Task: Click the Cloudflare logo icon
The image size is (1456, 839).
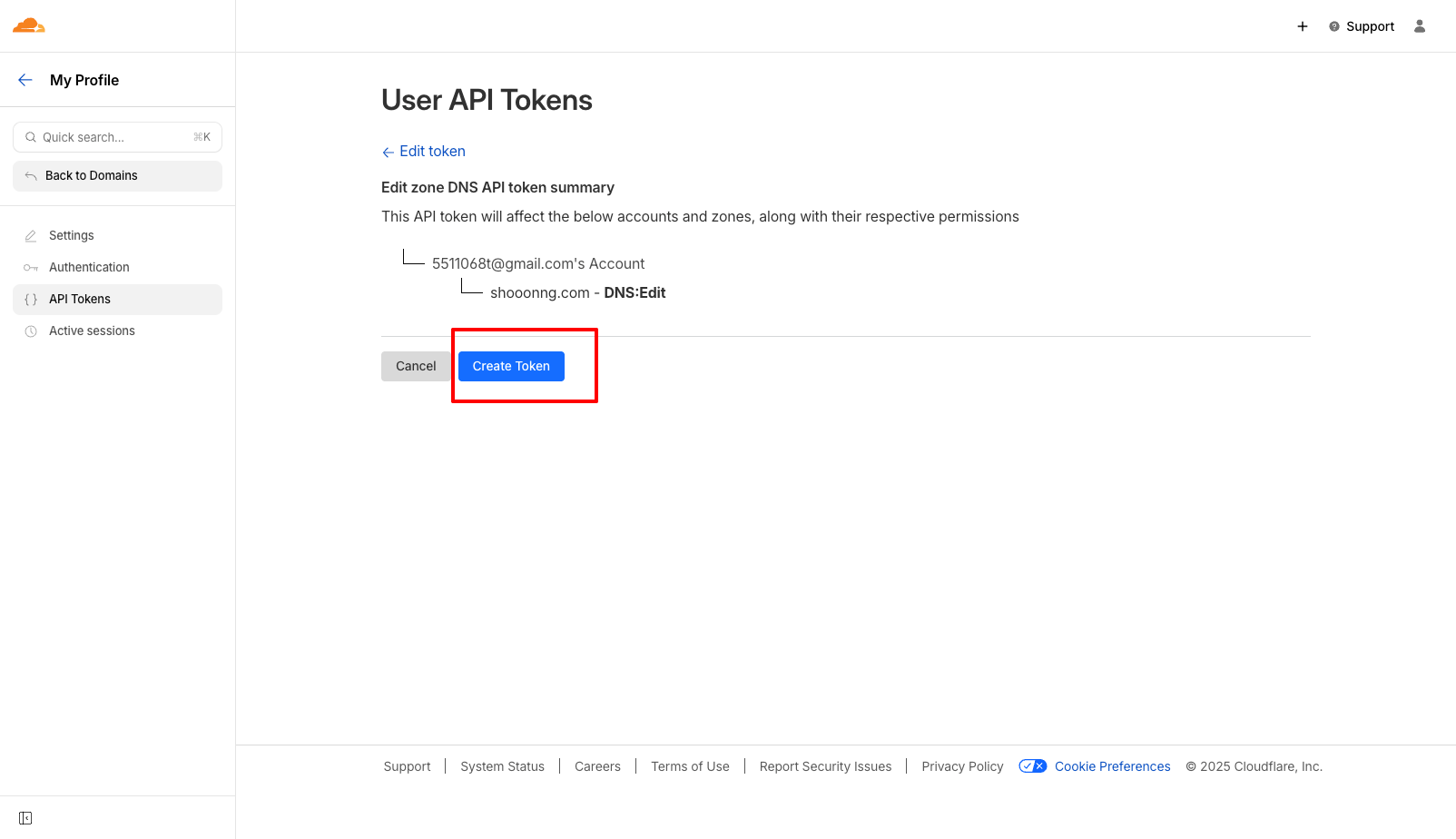Action: pyautogui.click(x=29, y=25)
